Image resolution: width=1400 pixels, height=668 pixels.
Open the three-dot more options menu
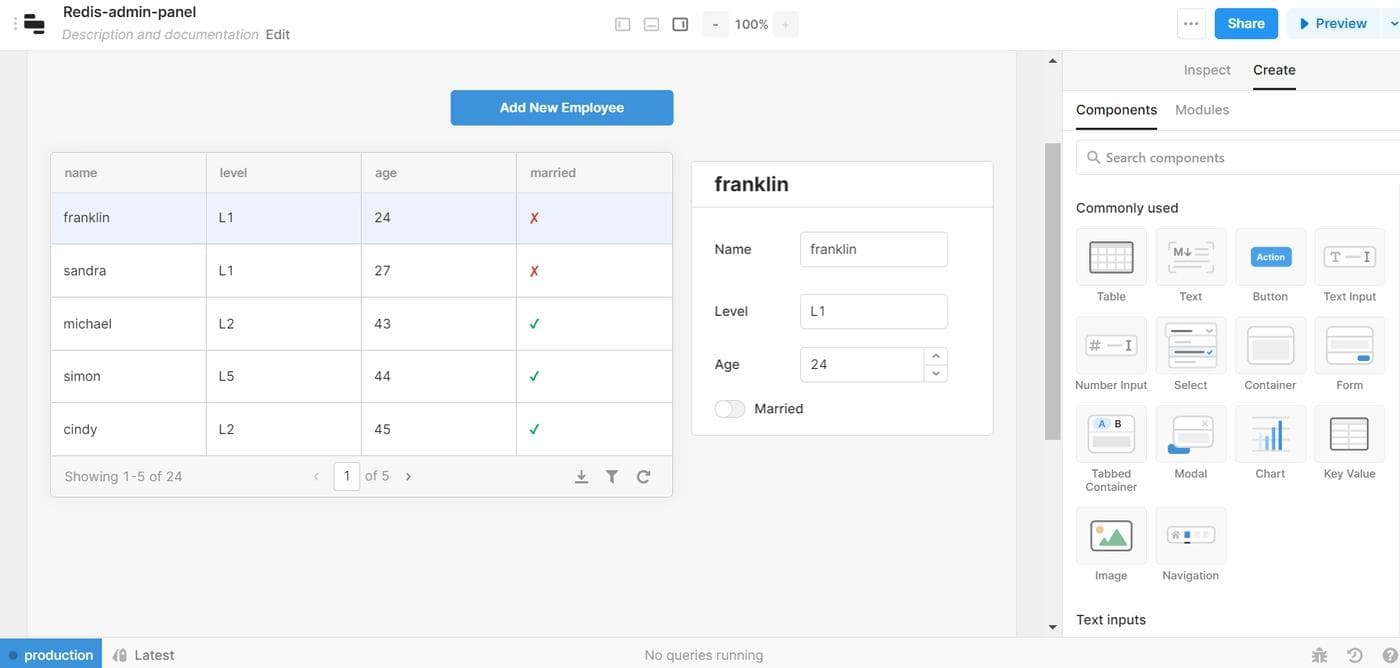point(1190,24)
